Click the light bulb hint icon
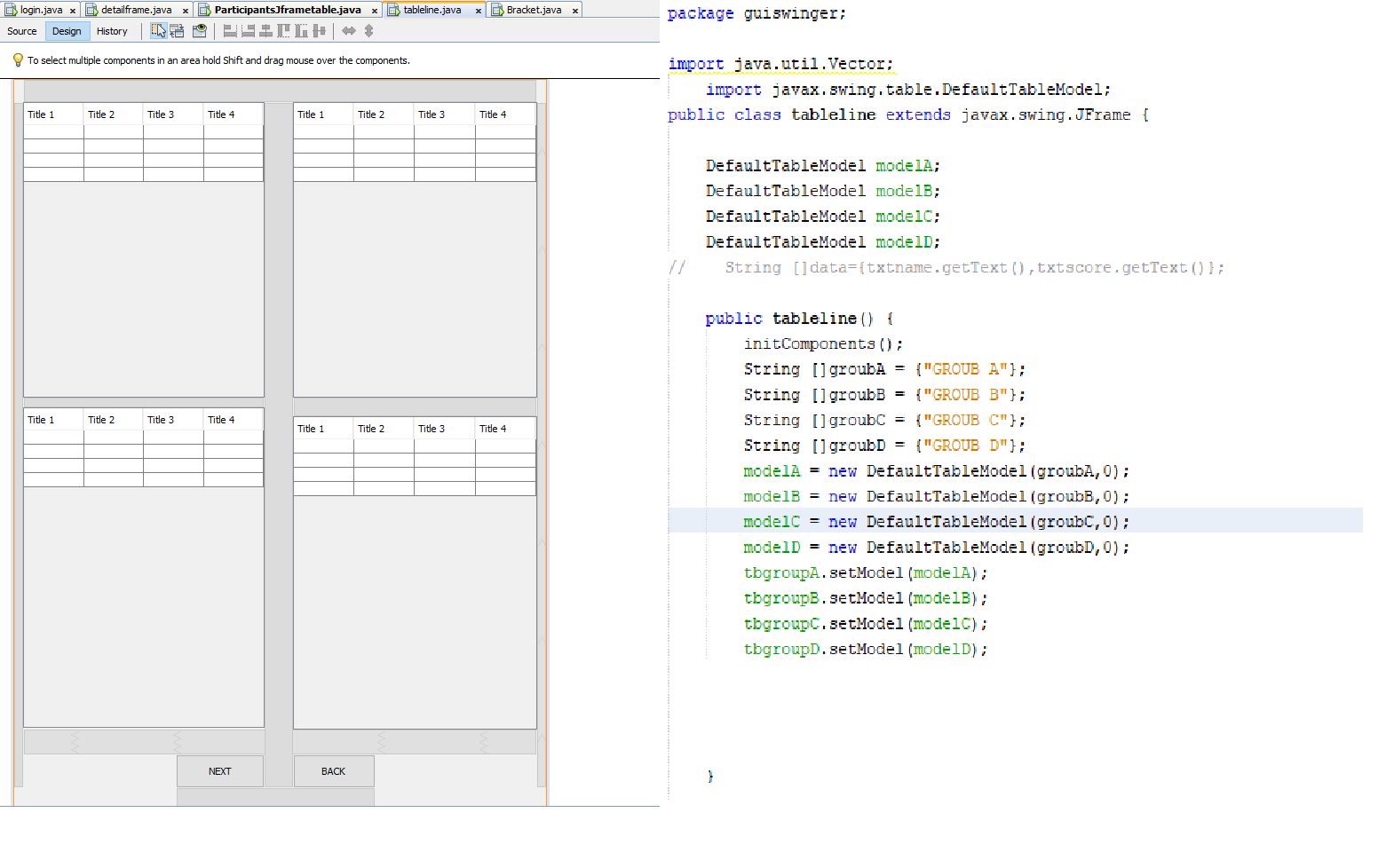 click(x=18, y=60)
